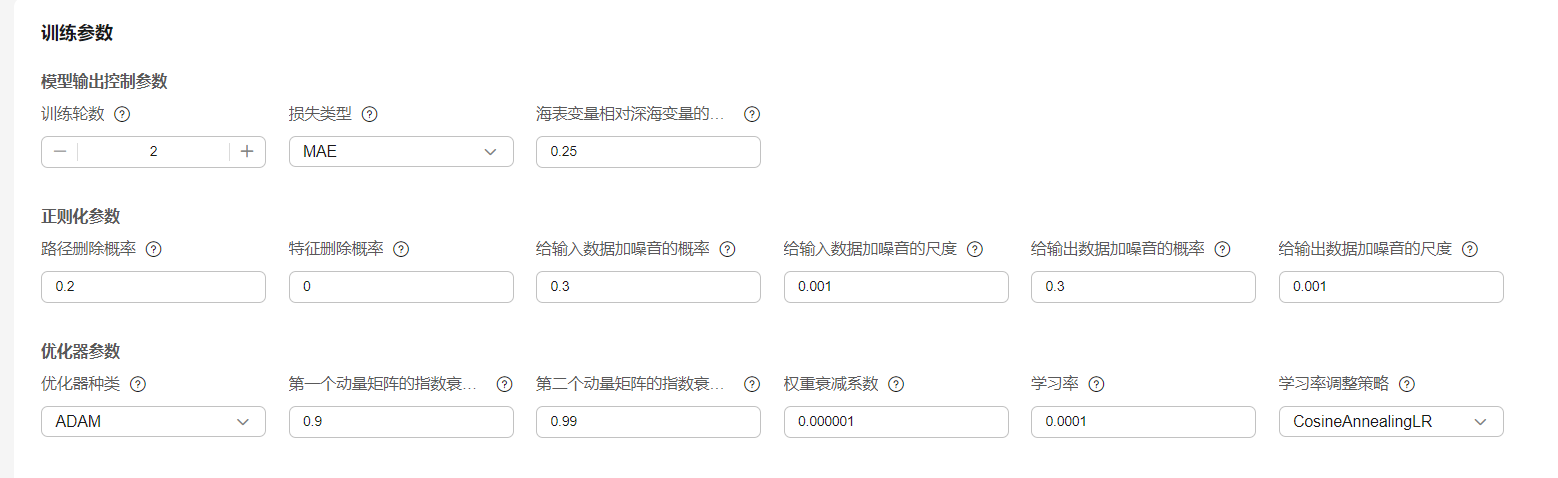Open help icon beside 优化器种类

[x=138, y=384]
